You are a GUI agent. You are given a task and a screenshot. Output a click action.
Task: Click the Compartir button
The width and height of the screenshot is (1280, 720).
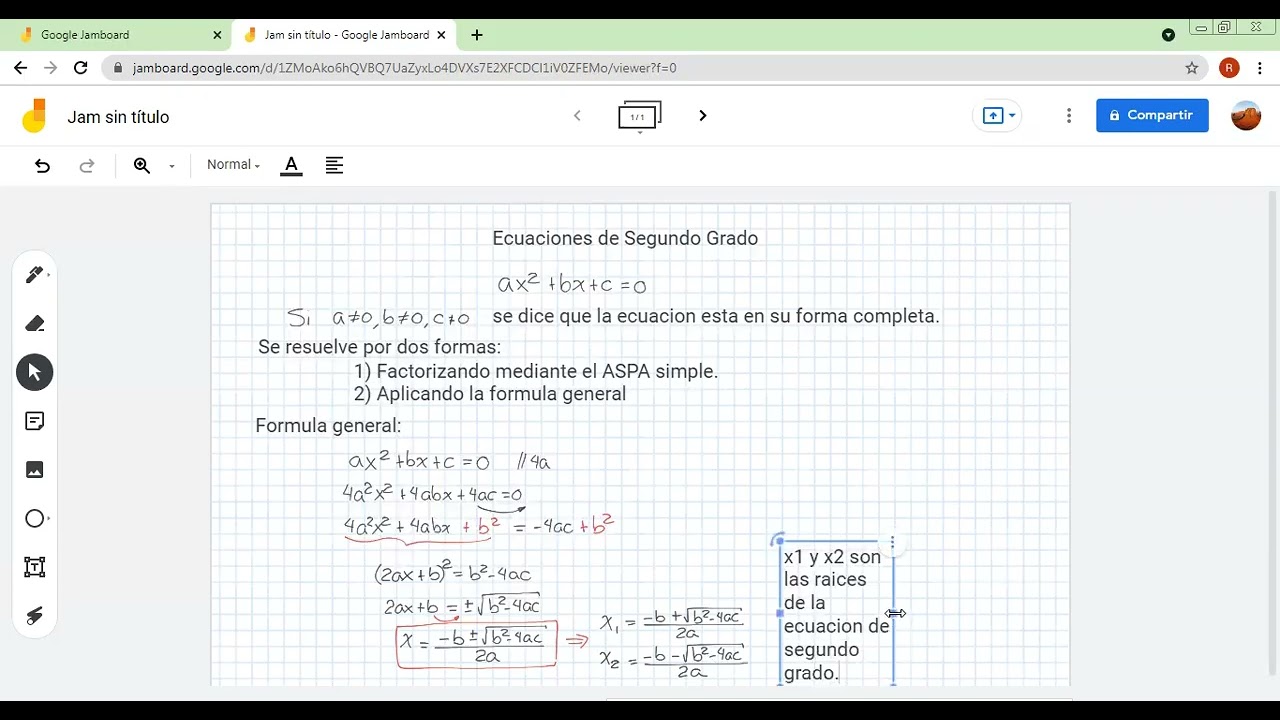click(1152, 115)
